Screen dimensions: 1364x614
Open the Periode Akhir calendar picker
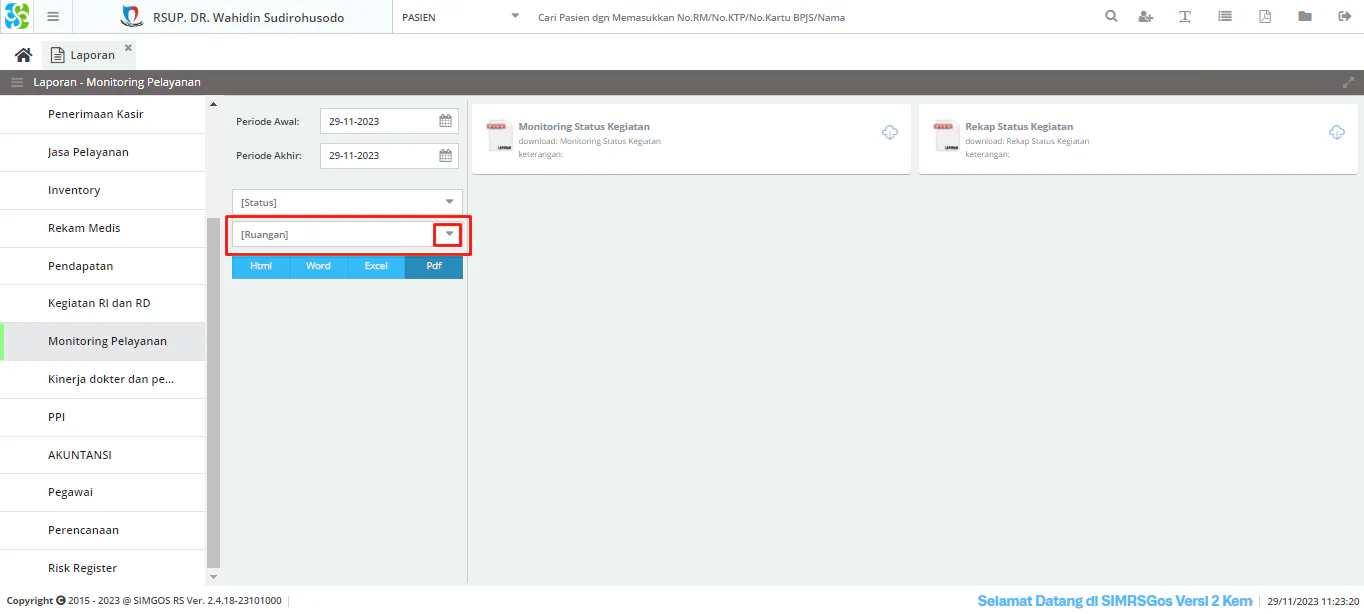coord(446,155)
